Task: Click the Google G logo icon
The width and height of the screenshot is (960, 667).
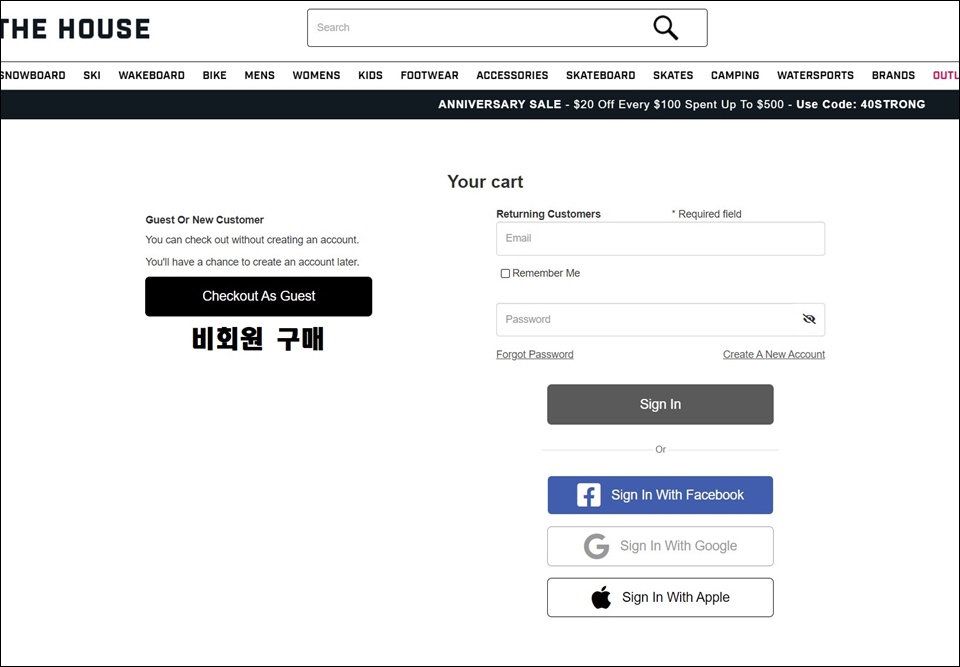Action: click(596, 546)
